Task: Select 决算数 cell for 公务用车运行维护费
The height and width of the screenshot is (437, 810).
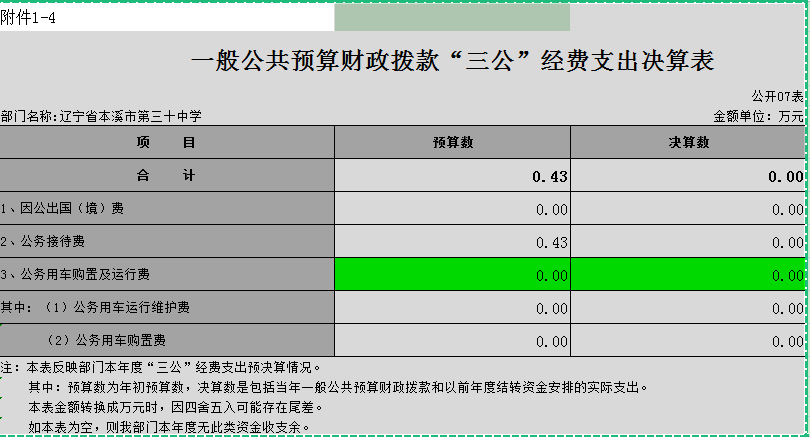Action: pos(688,307)
